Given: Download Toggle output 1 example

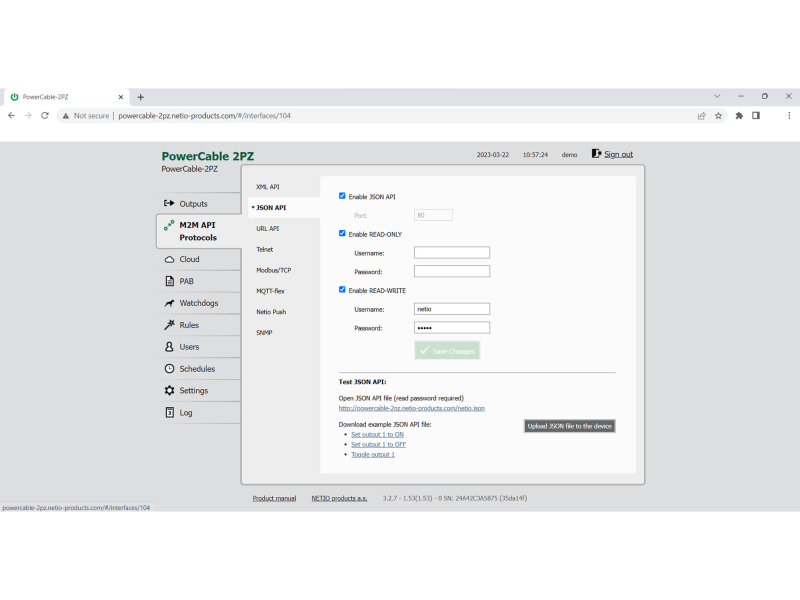Looking at the screenshot, I should pyautogui.click(x=373, y=455).
